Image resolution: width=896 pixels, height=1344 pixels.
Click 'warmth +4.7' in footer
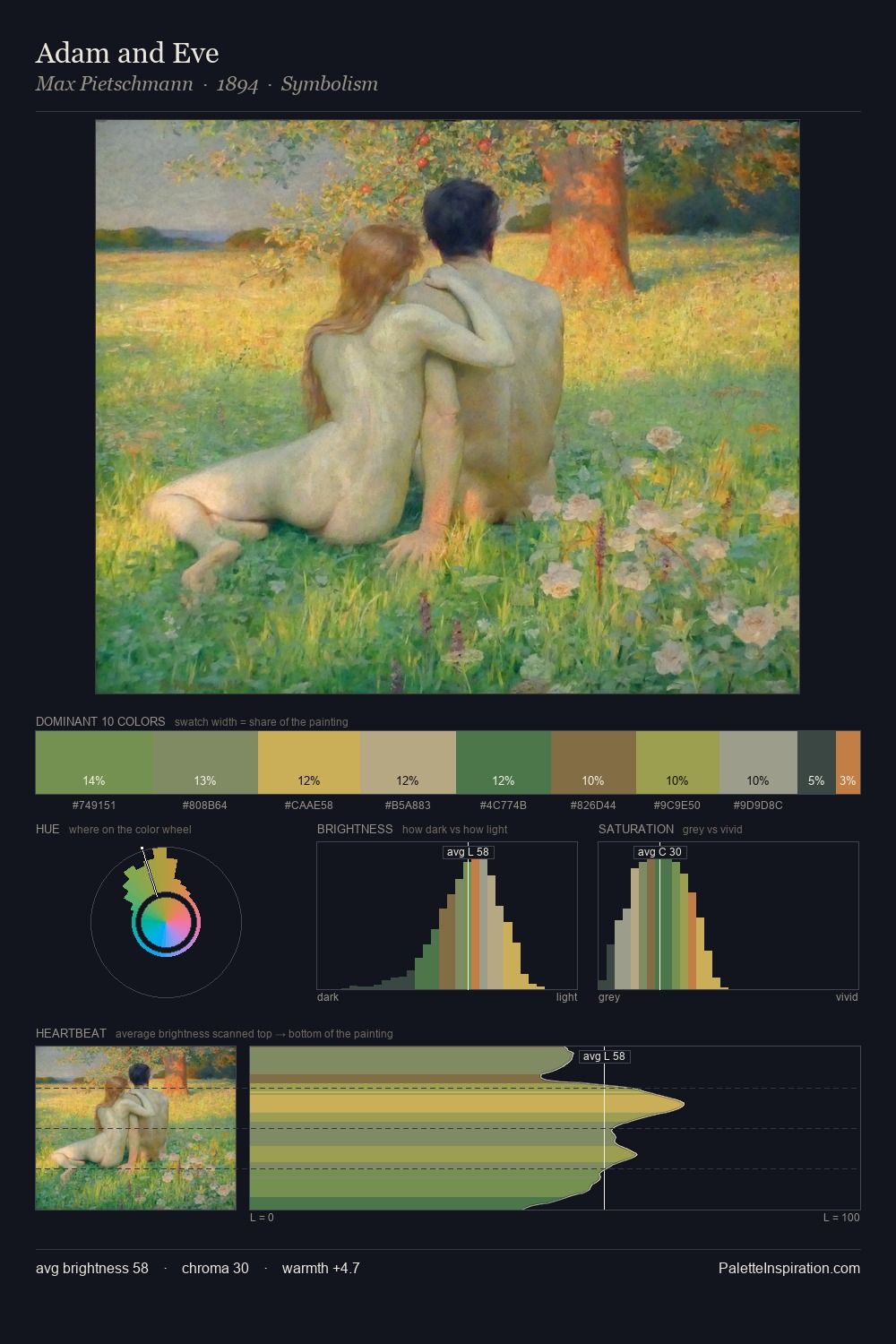click(x=321, y=1268)
